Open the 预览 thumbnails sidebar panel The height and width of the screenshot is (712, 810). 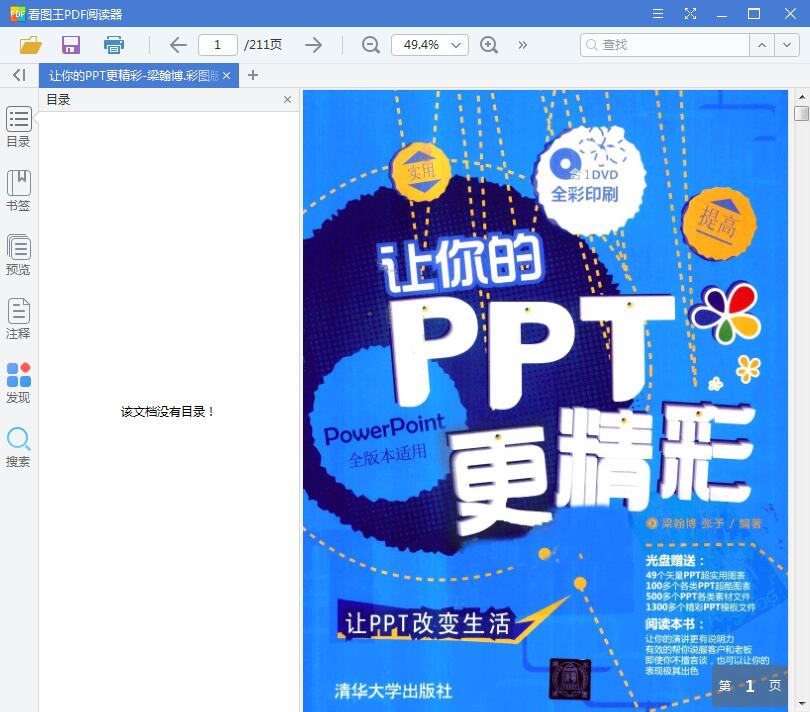click(x=19, y=255)
